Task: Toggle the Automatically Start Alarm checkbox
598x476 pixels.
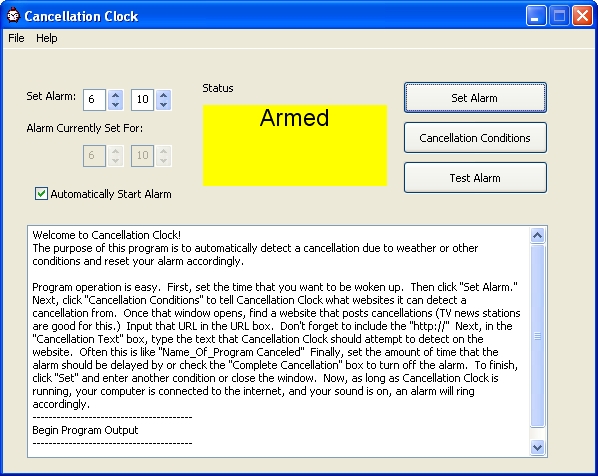Action: [41, 194]
